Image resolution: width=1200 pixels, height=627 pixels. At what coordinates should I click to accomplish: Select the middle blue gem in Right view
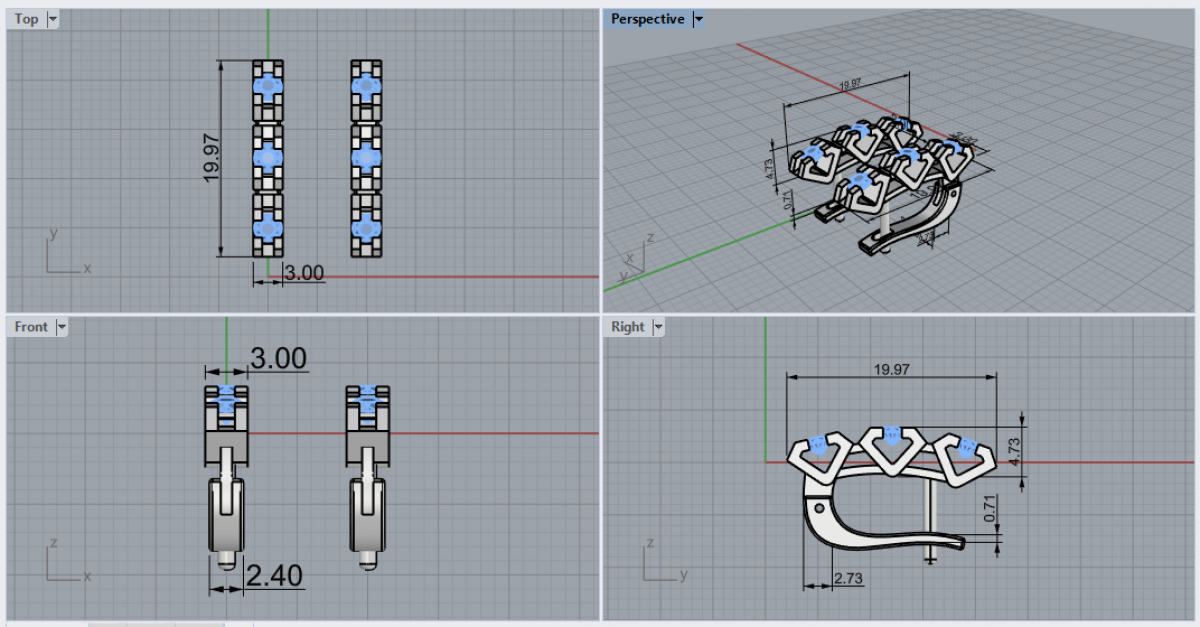(x=893, y=436)
